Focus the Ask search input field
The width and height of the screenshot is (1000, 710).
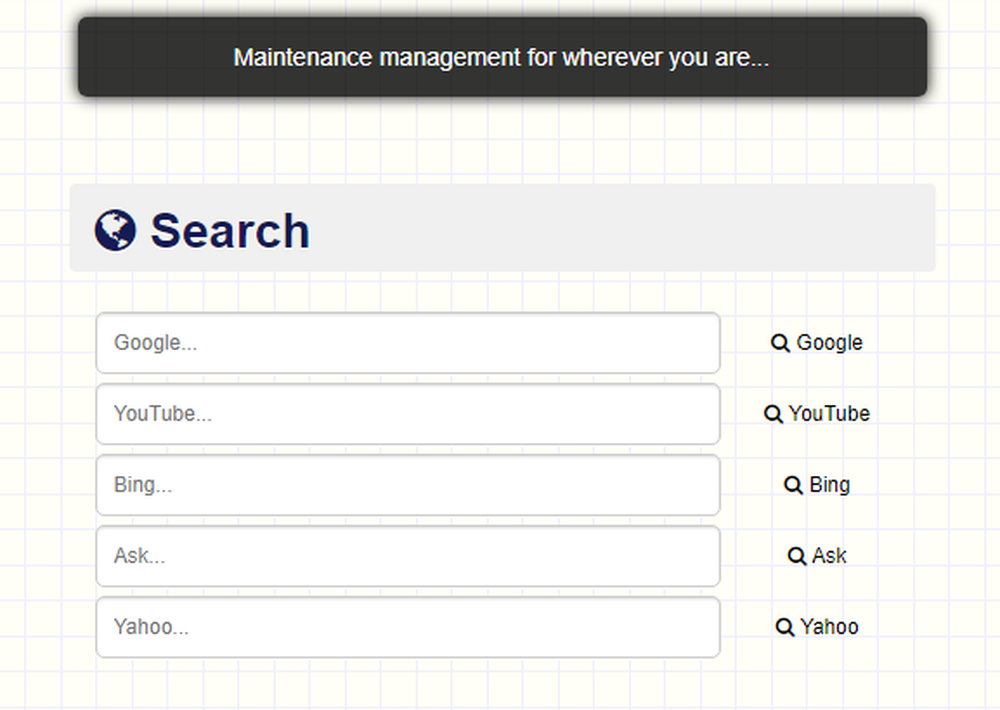point(408,556)
